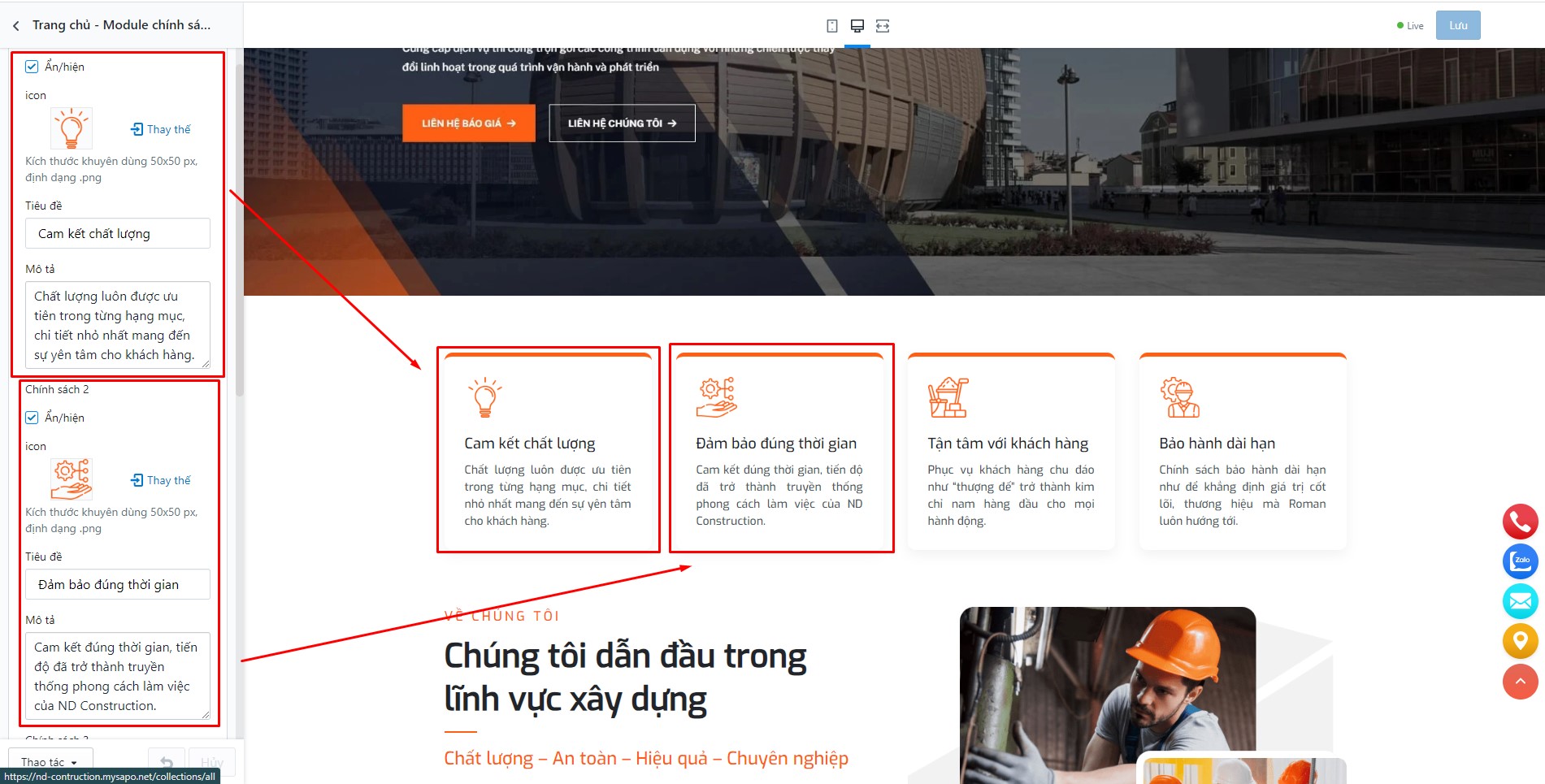The width and height of the screenshot is (1545, 784).
Task: Go back using the header chevron arrow
Action: tap(16, 26)
